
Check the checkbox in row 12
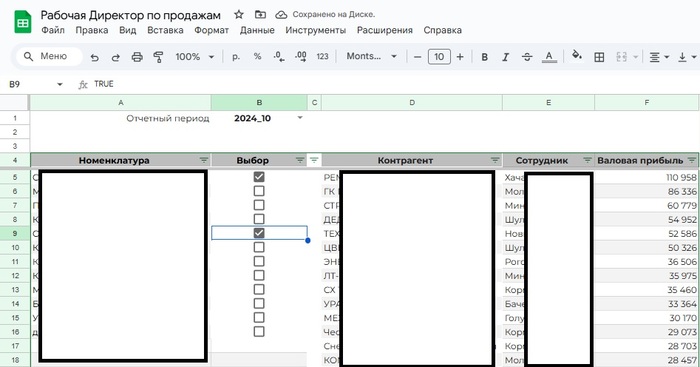point(259,275)
